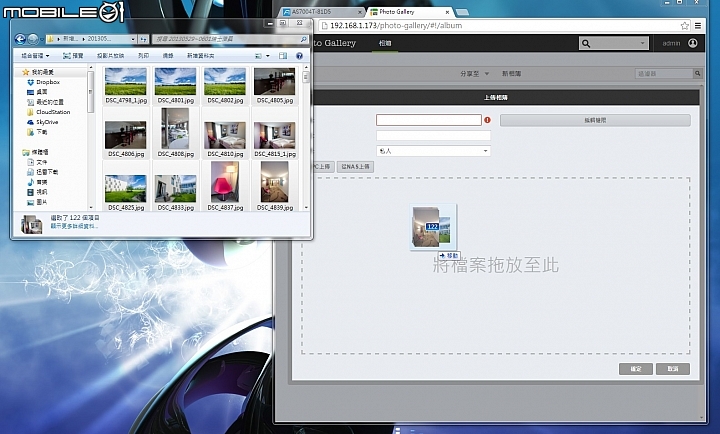Click Preview in the Explorer toolbar
720x434 pixels.
tap(73, 56)
